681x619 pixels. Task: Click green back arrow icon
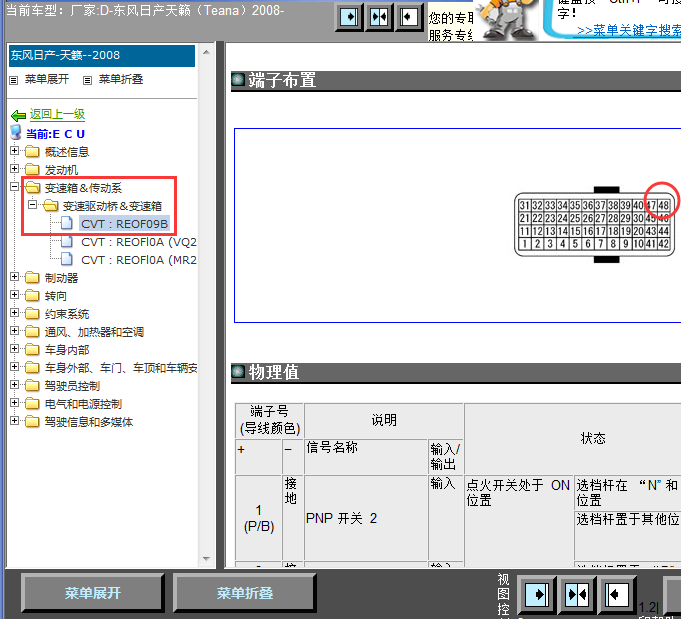click(18, 116)
